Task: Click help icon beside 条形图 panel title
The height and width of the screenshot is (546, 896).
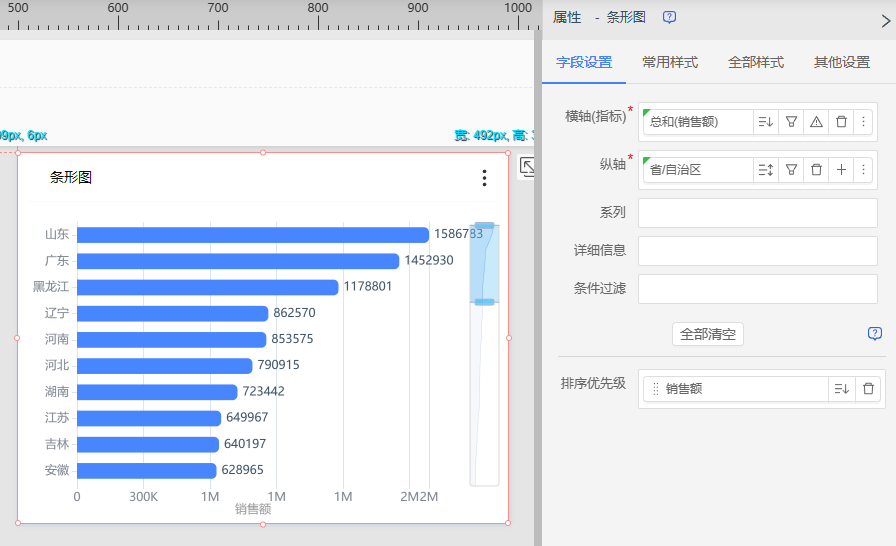Action: coord(670,17)
